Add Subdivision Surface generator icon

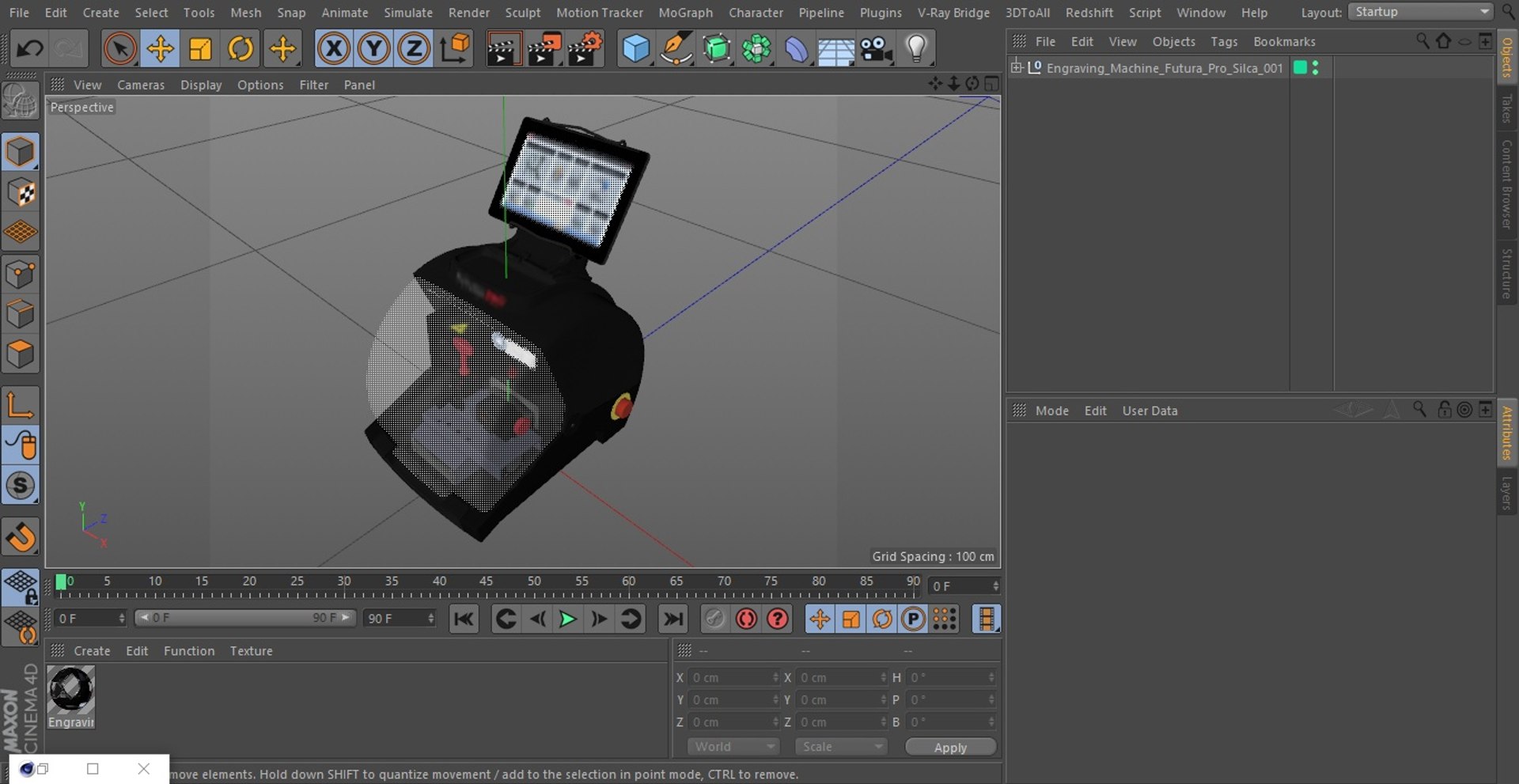click(717, 49)
